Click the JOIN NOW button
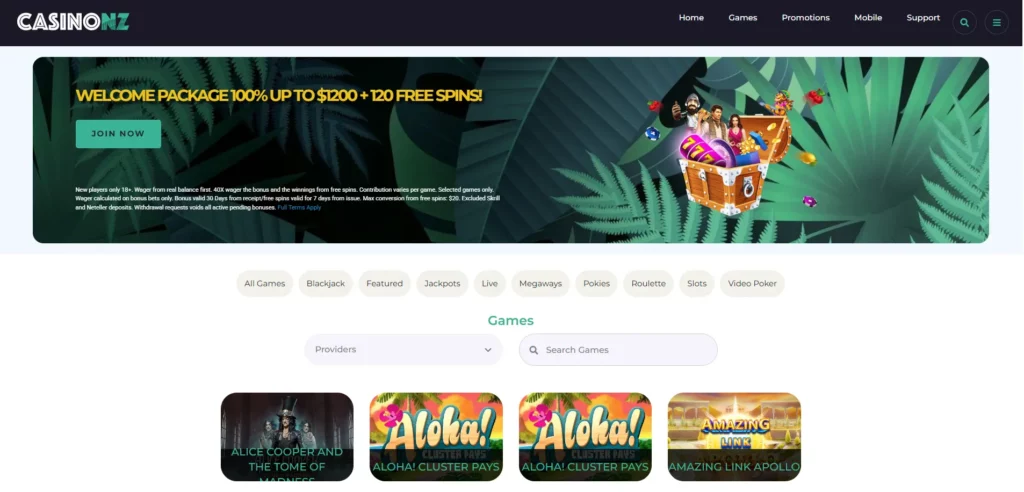Image resolution: width=1024 pixels, height=492 pixels. point(118,134)
